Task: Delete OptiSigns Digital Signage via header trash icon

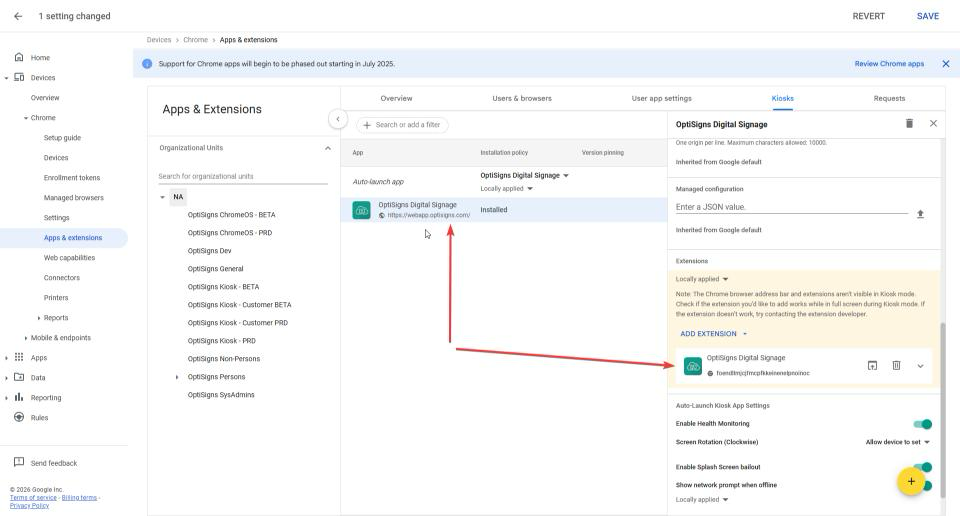Action: pyautogui.click(x=909, y=124)
